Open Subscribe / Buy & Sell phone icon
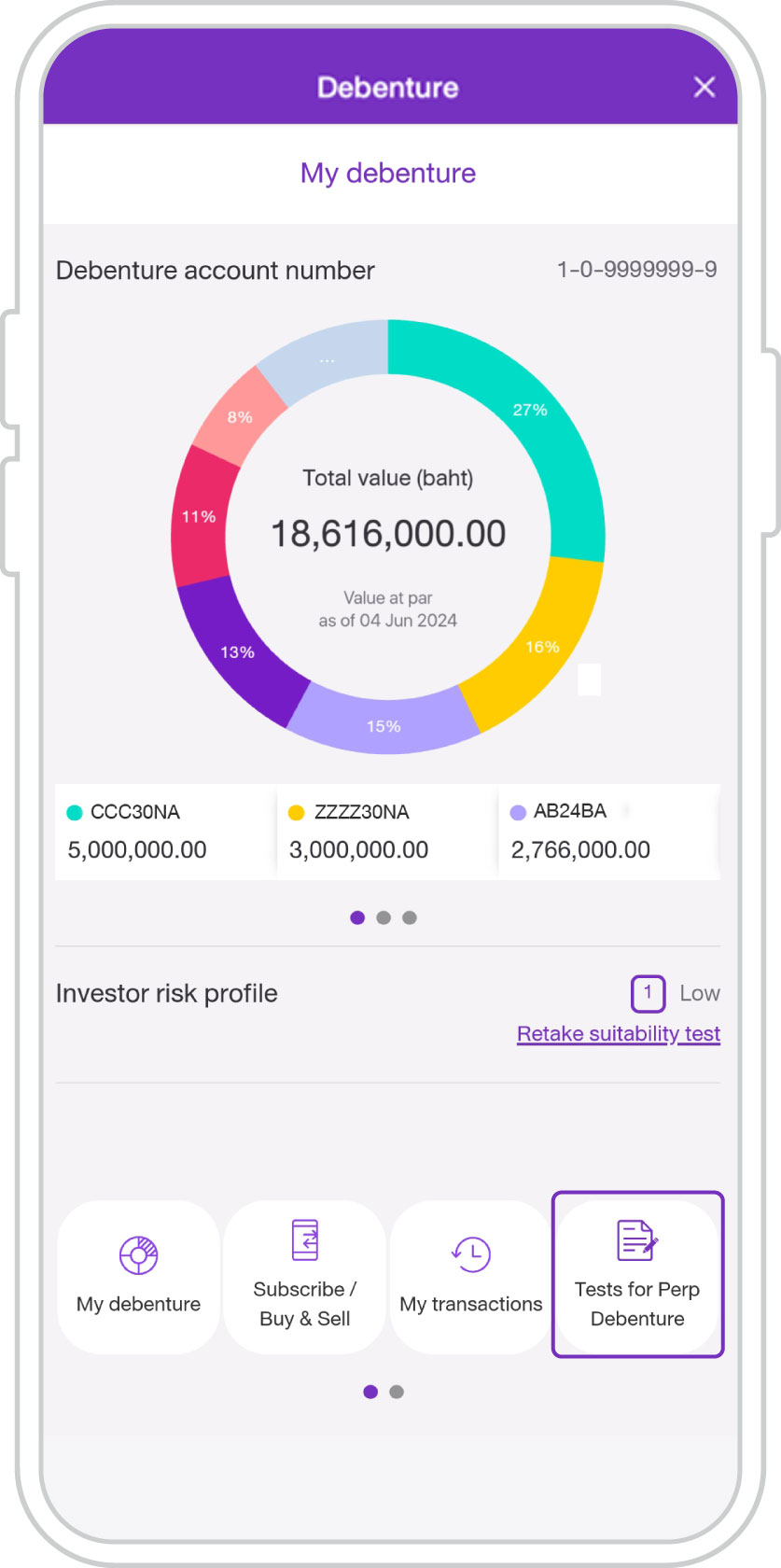The width and height of the screenshot is (781, 1568). [305, 1240]
